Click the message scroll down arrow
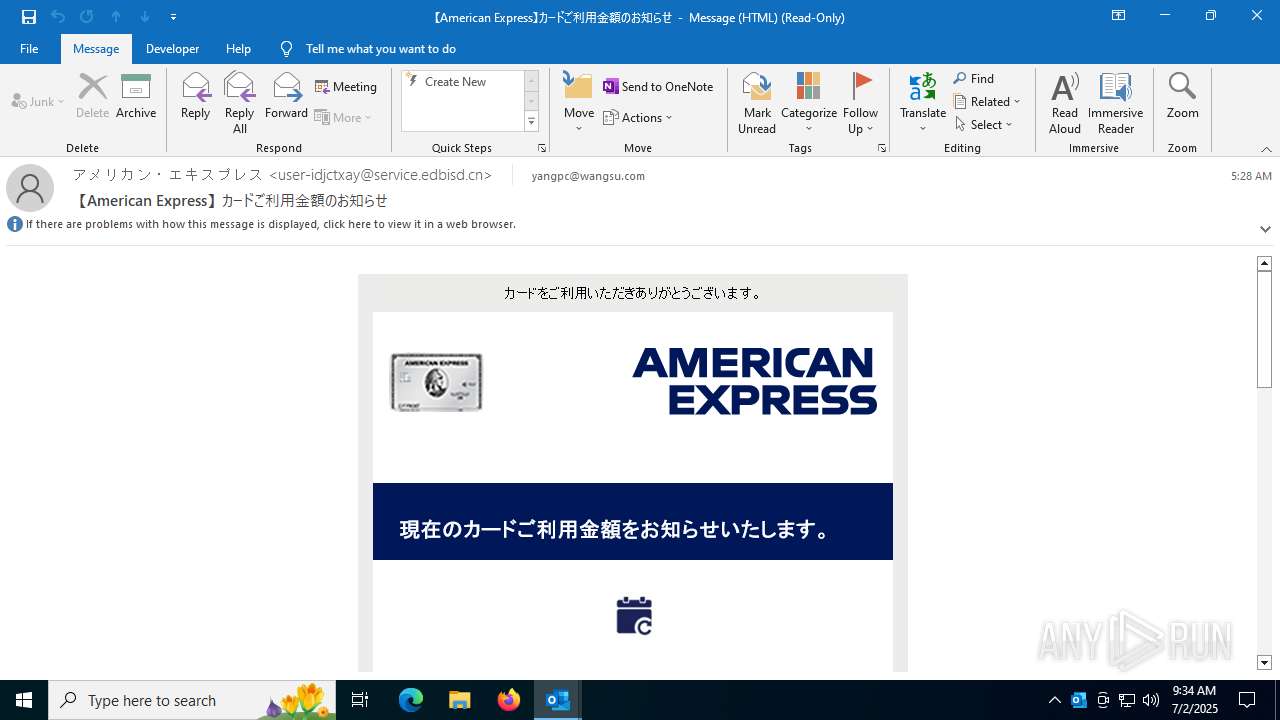This screenshot has height=720, width=1280. (1264, 663)
